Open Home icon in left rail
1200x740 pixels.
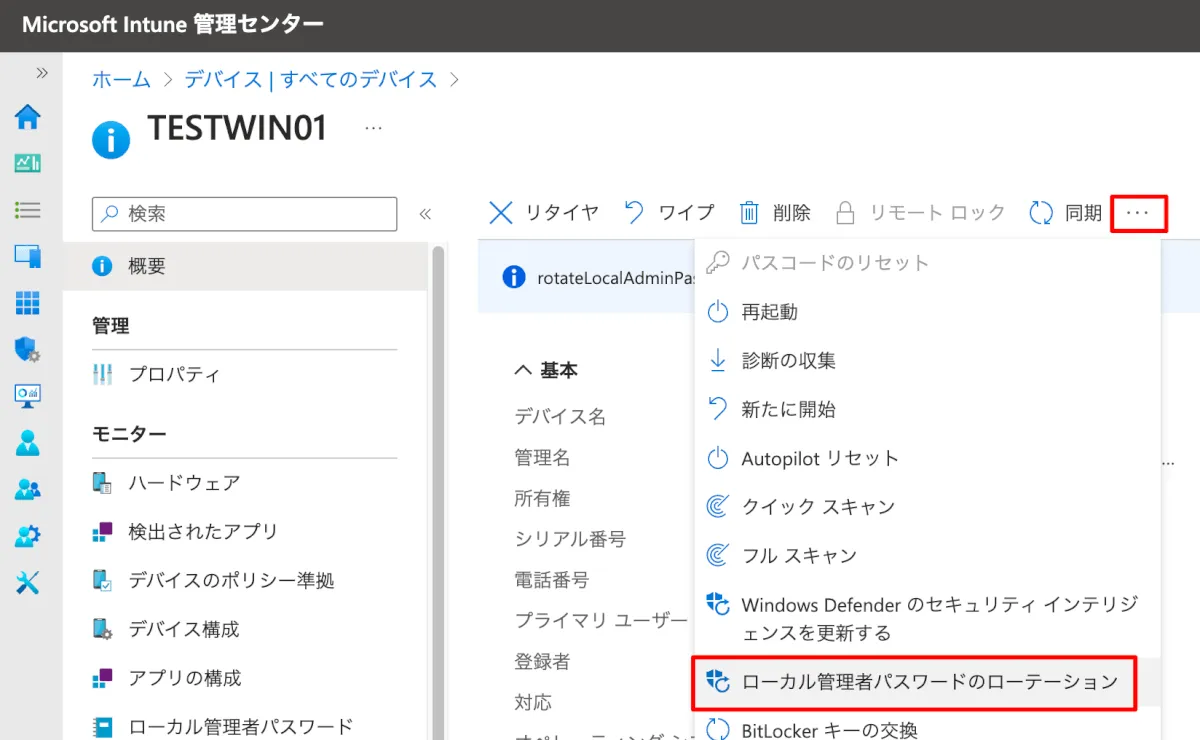pyautogui.click(x=28, y=117)
